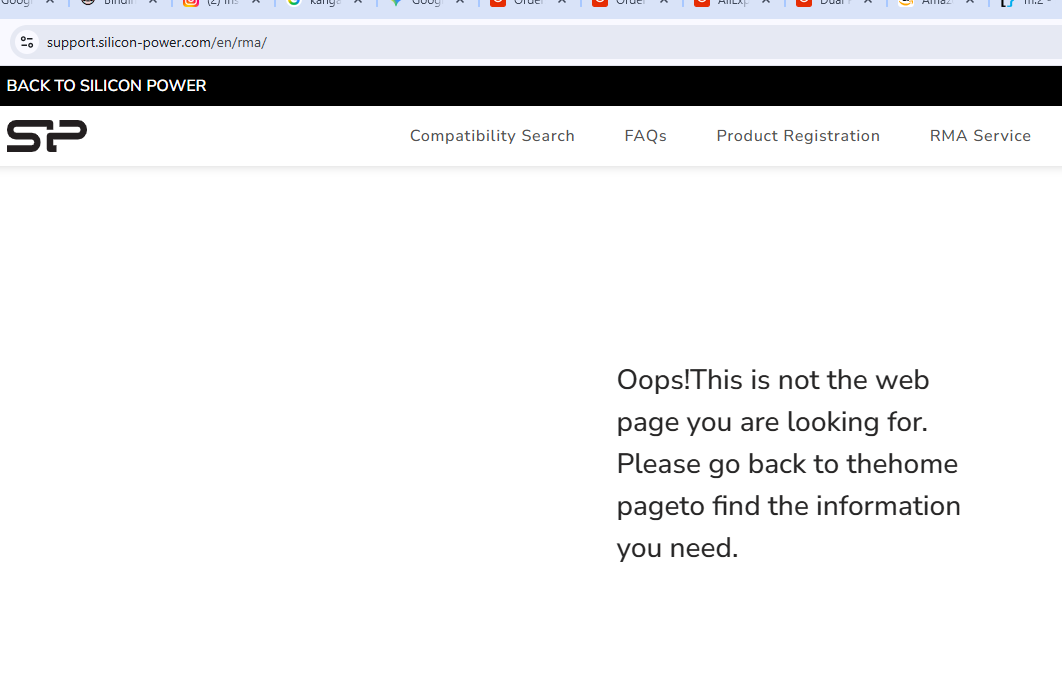This screenshot has width=1062, height=683.
Task: Switch to the Dual tab
Action: [x=828, y=3]
